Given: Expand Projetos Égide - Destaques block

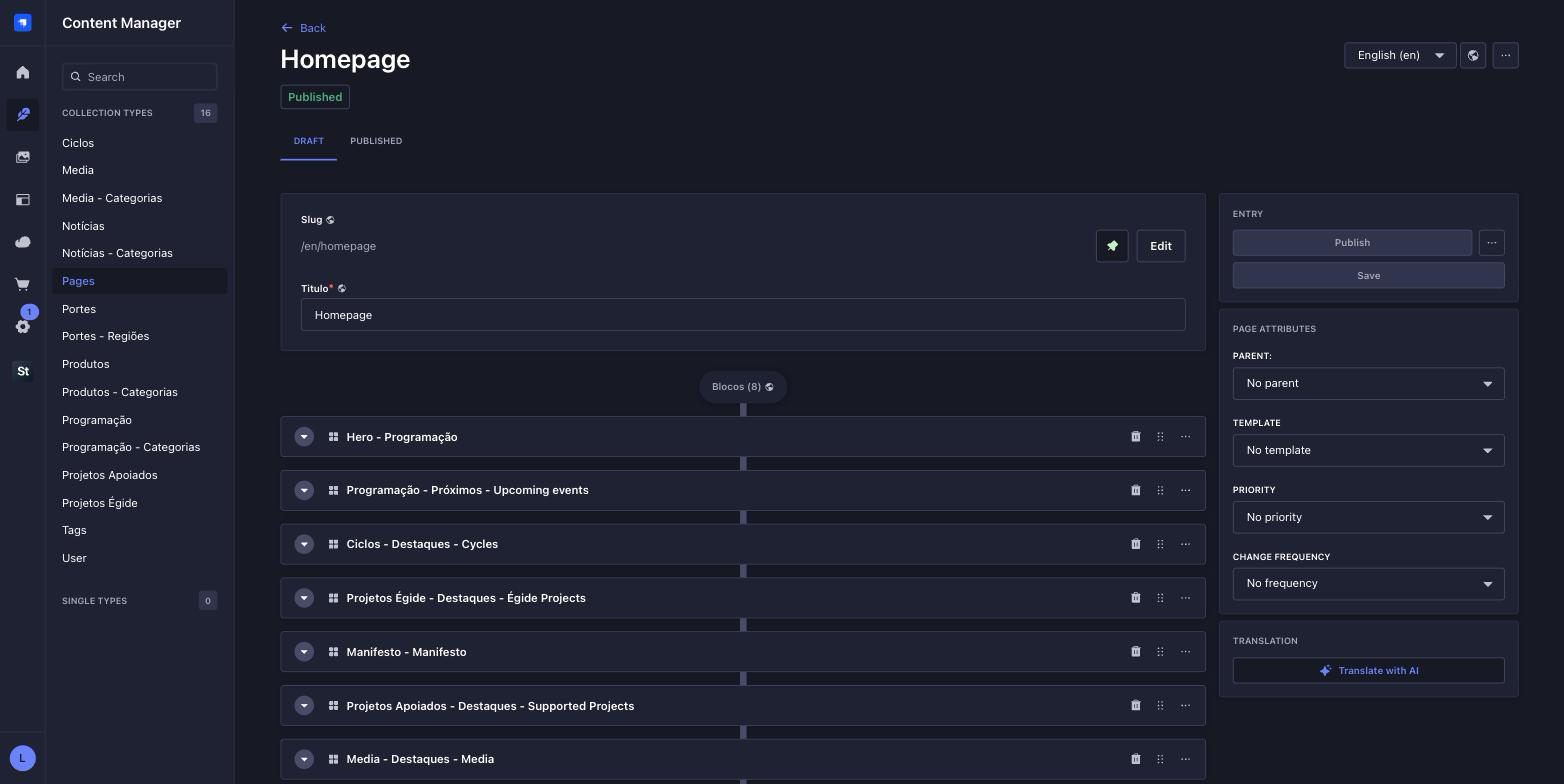Looking at the screenshot, I should [x=304, y=598].
